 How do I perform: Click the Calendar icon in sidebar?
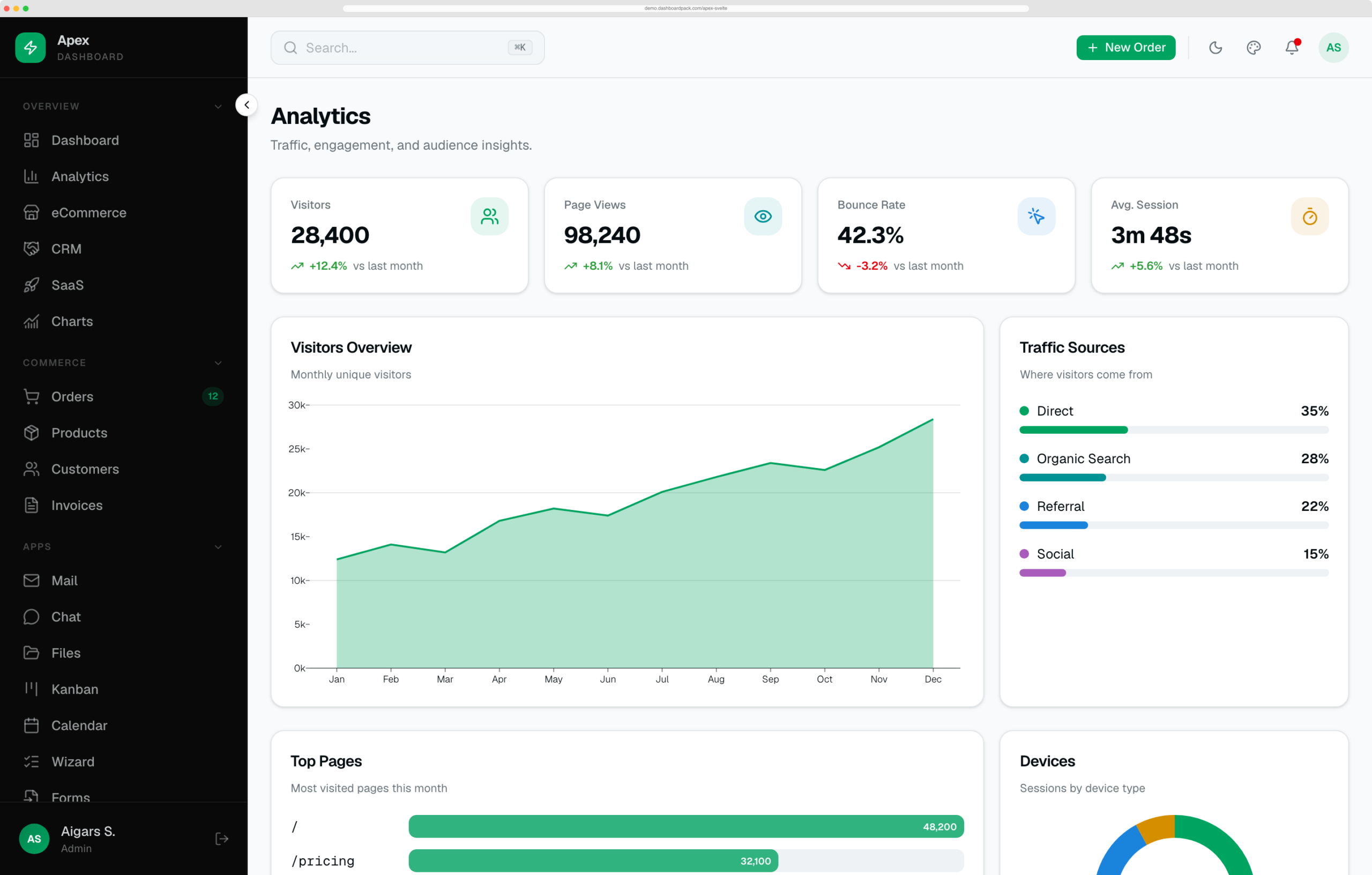31,725
